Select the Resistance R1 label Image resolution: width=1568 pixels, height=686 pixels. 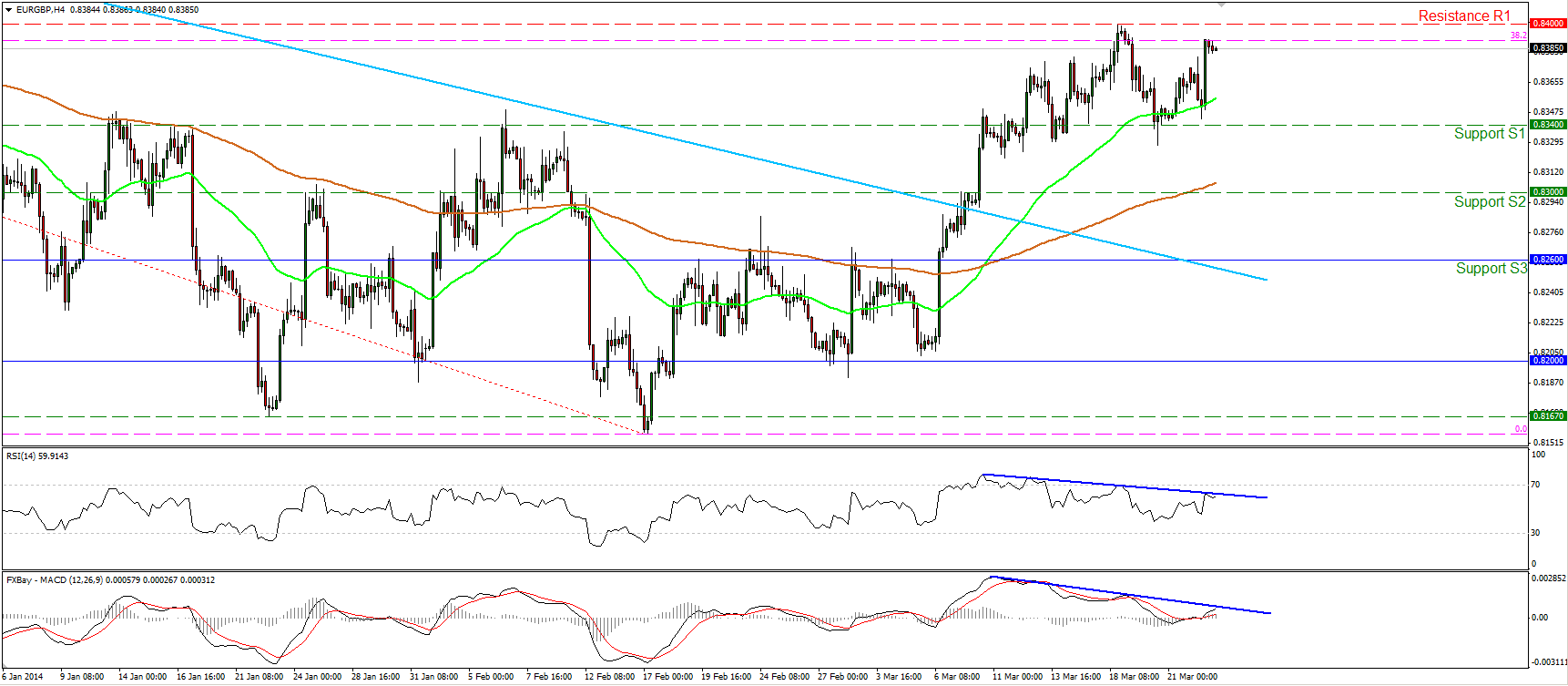[1464, 15]
